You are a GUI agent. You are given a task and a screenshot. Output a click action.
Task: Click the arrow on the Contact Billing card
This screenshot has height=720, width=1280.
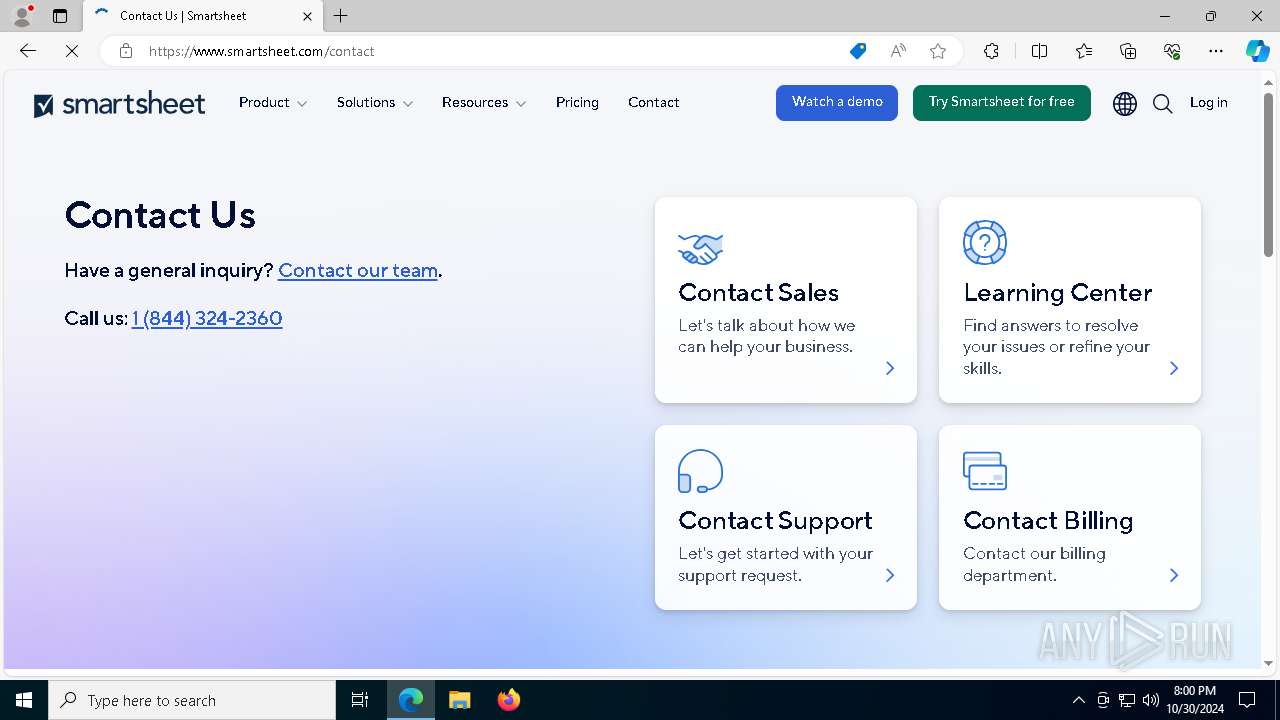[x=1174, y=575]
